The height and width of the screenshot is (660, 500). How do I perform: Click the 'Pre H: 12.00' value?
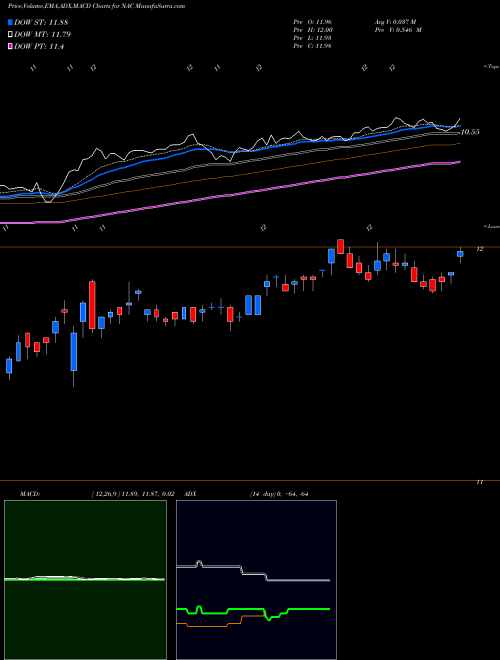coord(313,30)
